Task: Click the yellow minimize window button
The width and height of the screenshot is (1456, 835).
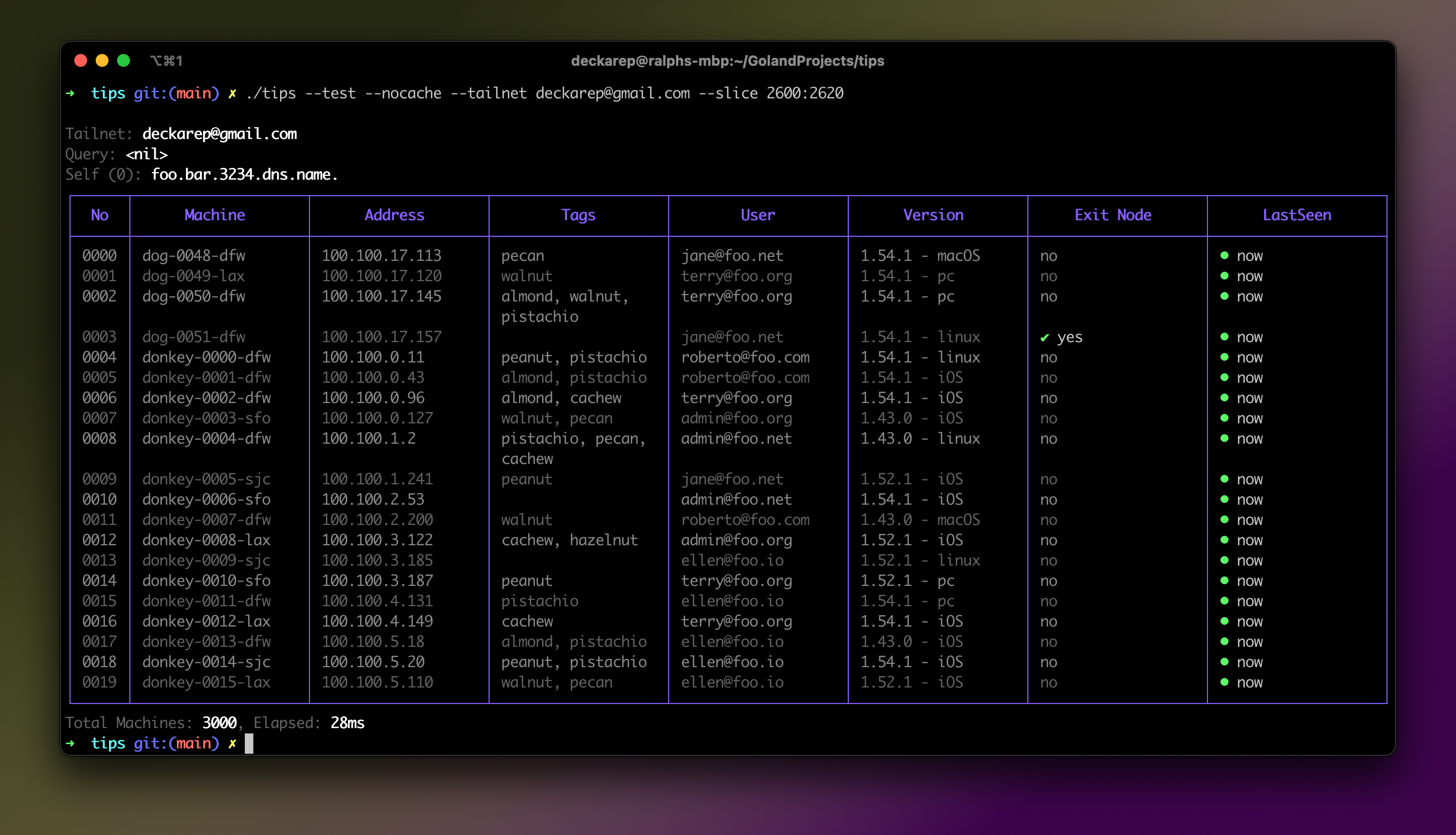Action: coord(102,61)
